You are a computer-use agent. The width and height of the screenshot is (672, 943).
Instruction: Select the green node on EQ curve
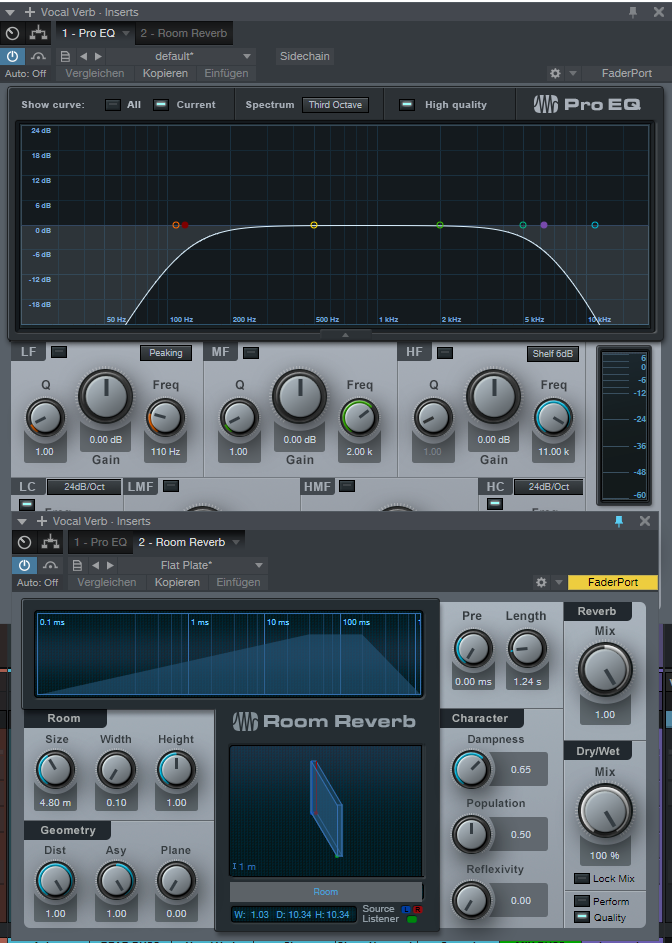440,225
